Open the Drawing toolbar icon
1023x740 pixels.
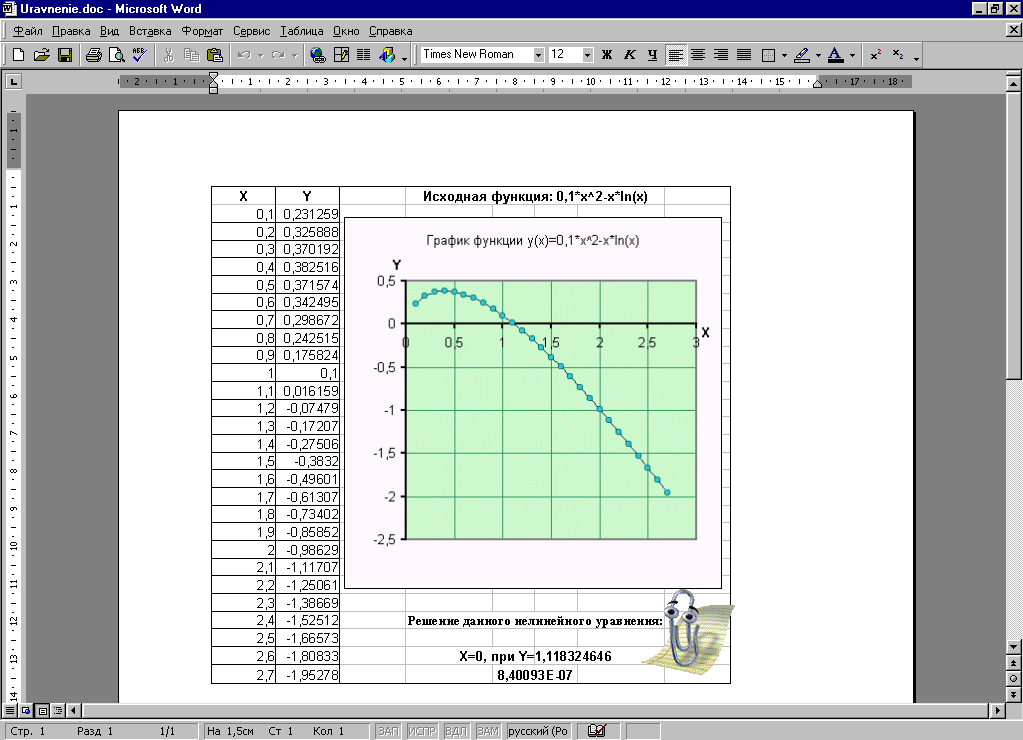(x=387, y=55)
